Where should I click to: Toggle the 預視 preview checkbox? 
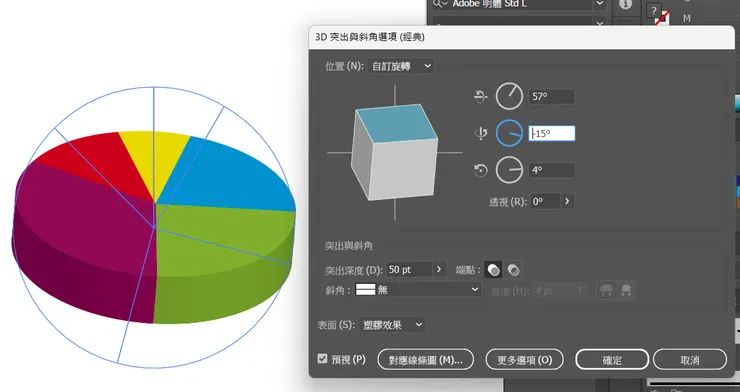(322, 359)
